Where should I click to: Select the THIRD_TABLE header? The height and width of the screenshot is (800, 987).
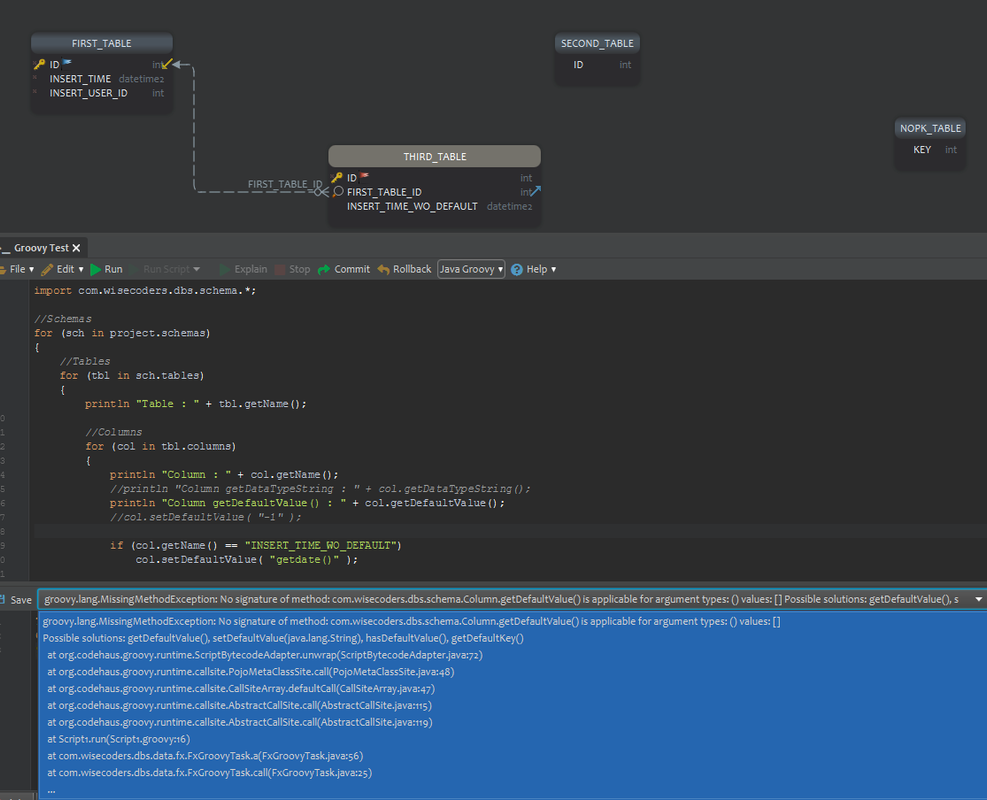pyautogui.click(x=434, y=157)
